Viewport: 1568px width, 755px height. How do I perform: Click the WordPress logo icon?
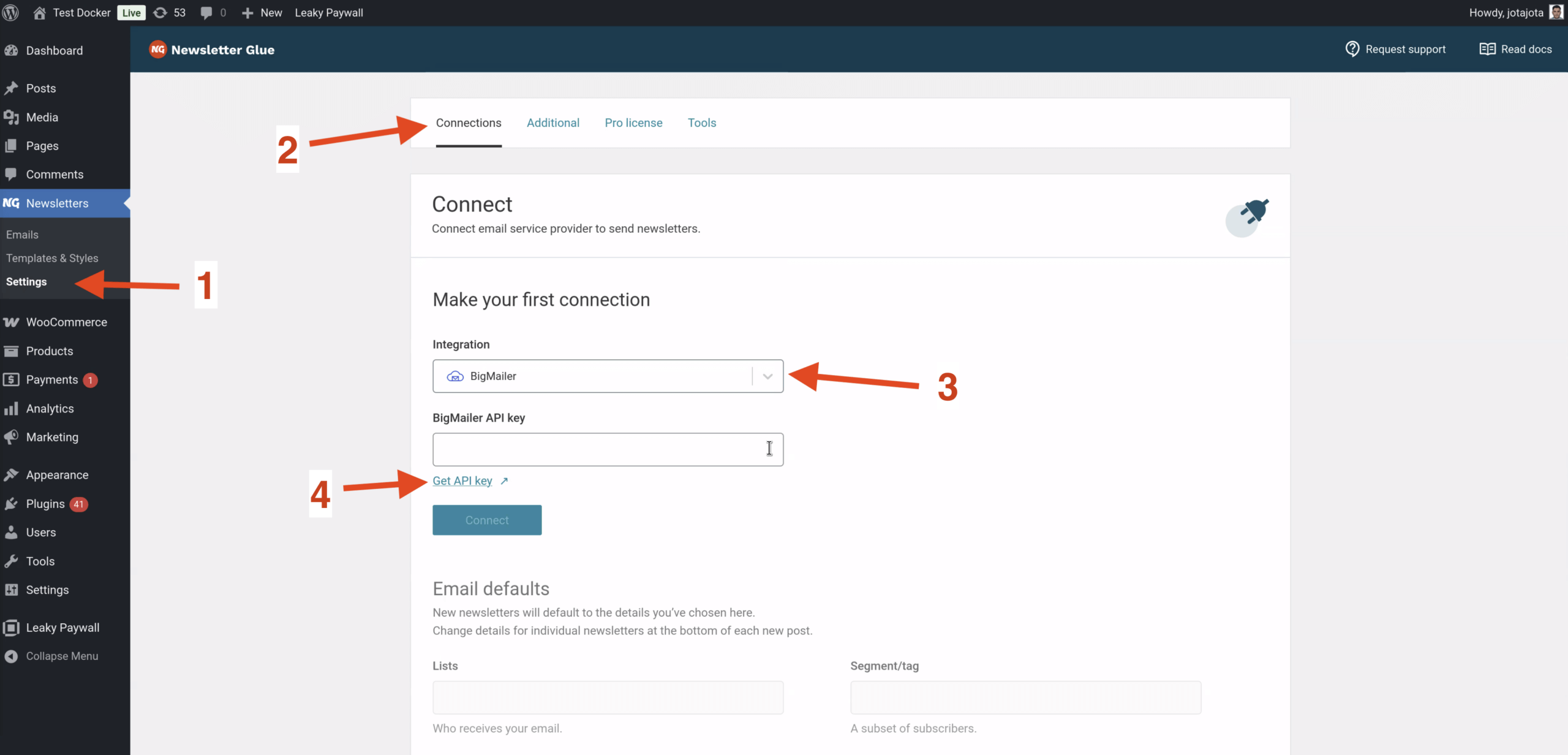coord(11,12)
